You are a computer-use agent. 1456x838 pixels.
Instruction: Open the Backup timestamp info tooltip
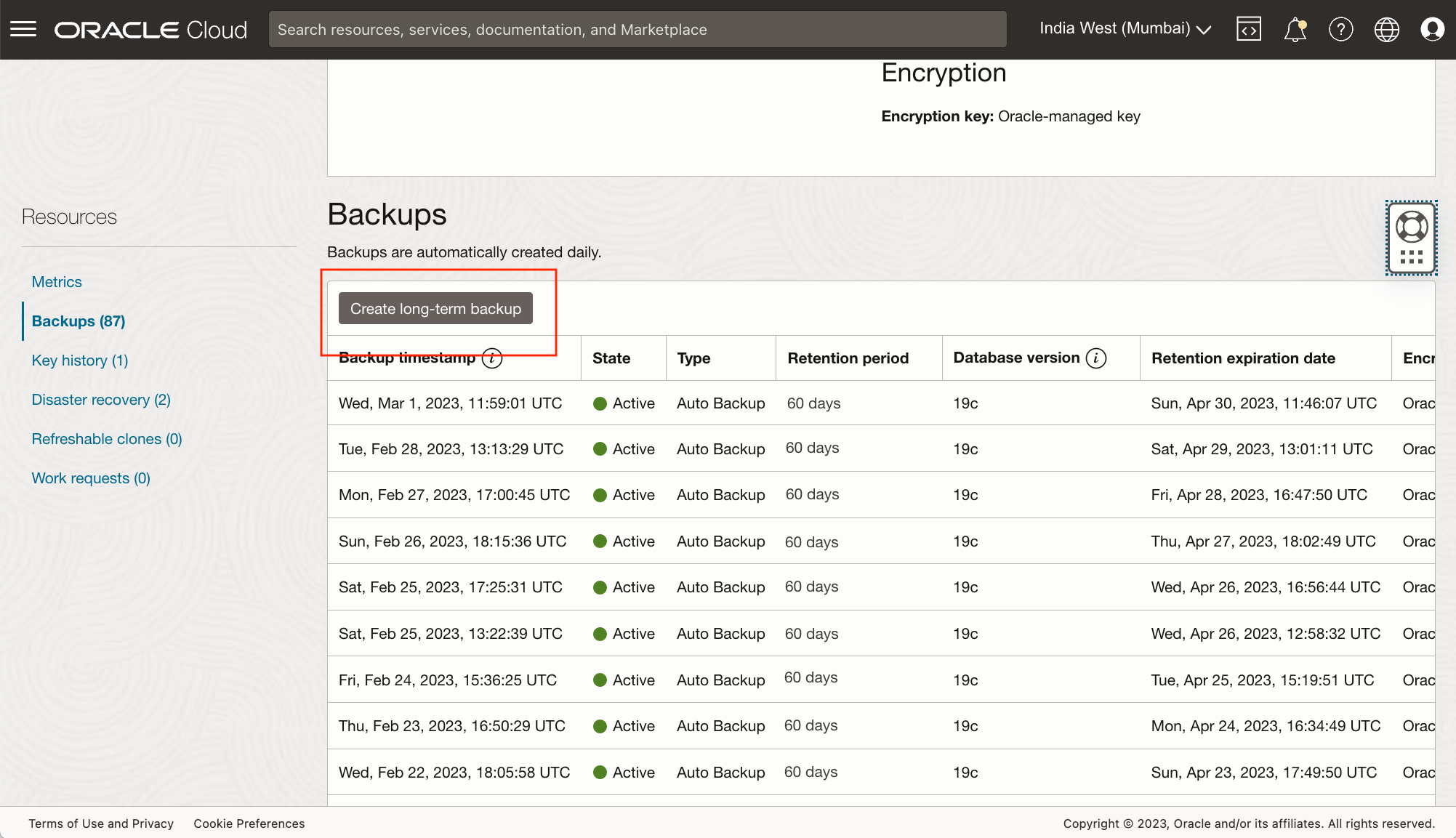pyautogui.click(x=491, y=358)
